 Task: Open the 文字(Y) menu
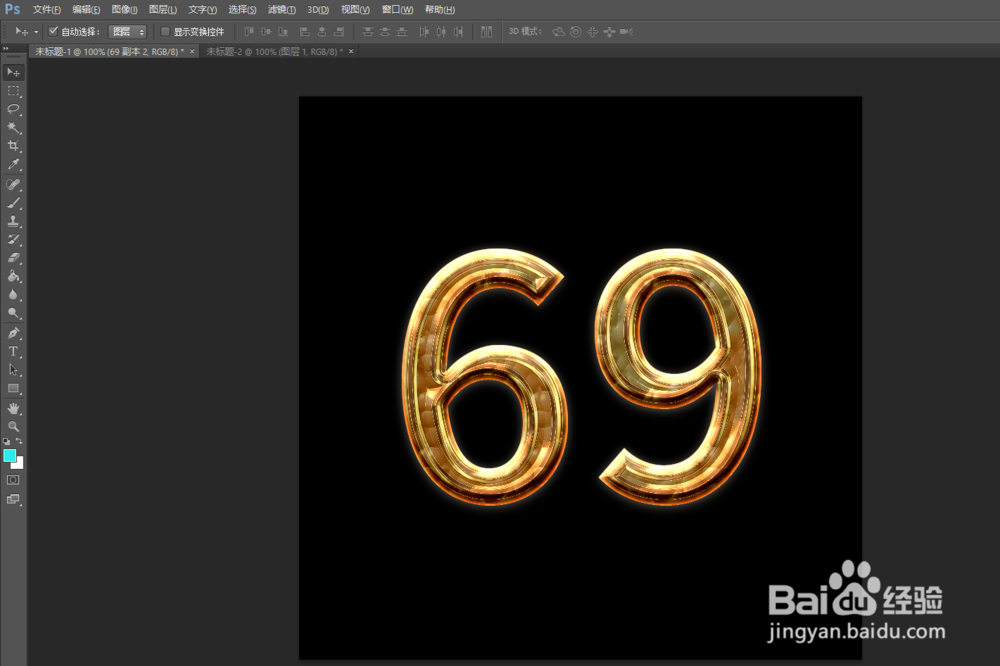(x=202, y=10)
